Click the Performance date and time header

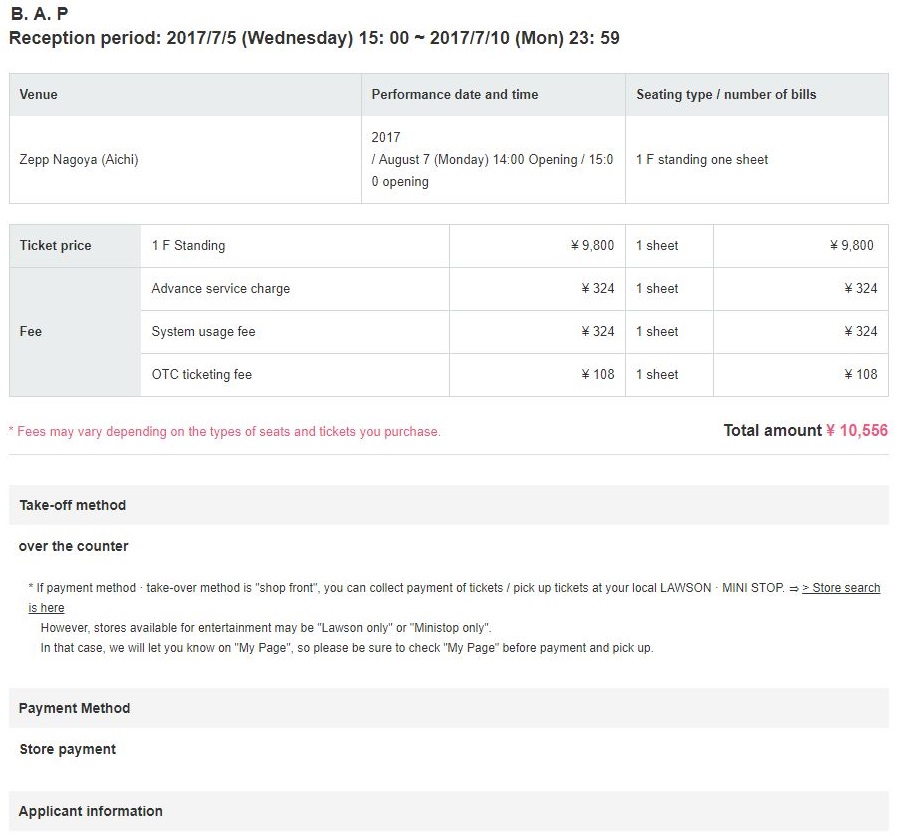click(x=455, y=95)
